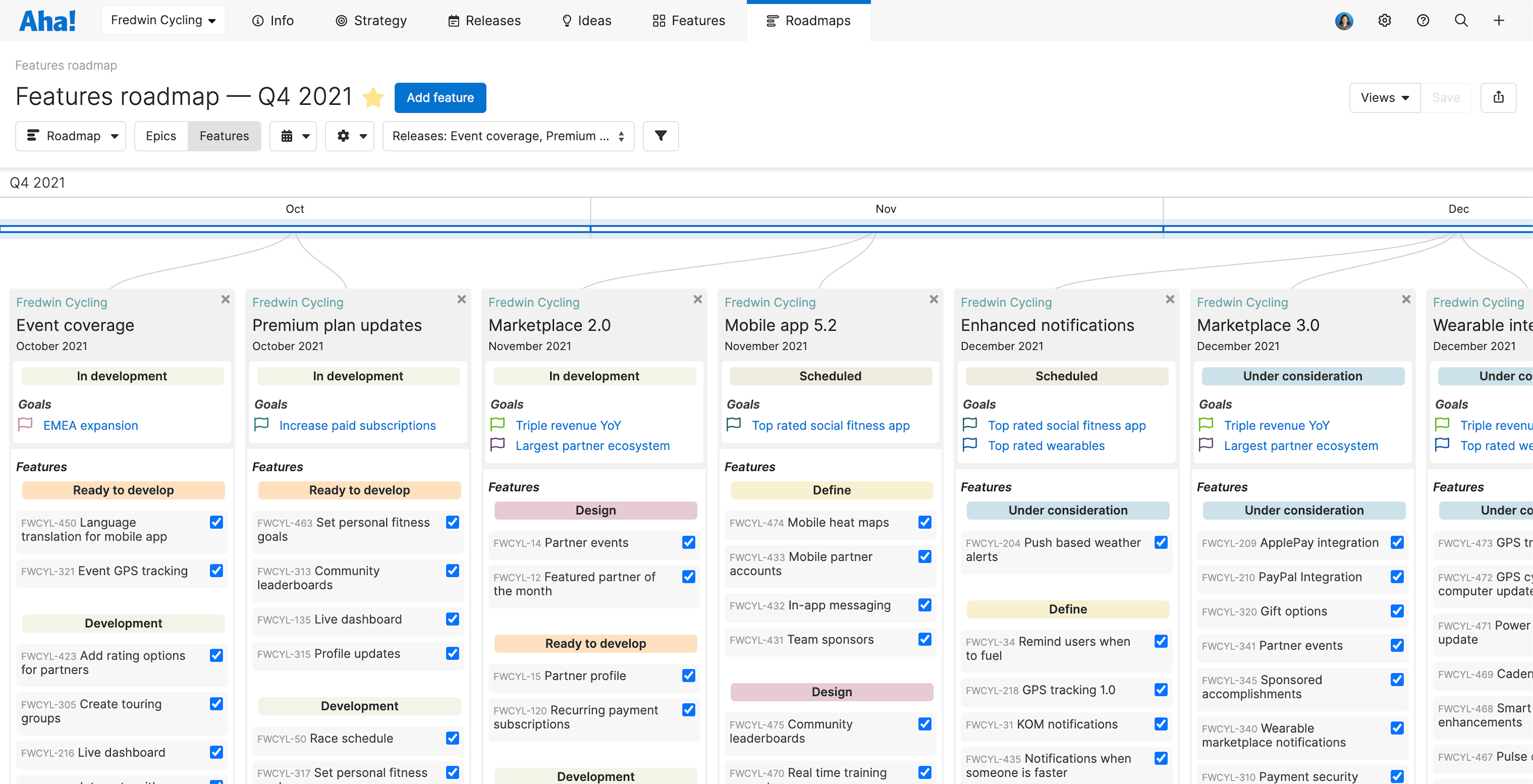Open the settings gear in the top bar
The height and width of the screenshot is (784, 1533).
coord(1384,20)
